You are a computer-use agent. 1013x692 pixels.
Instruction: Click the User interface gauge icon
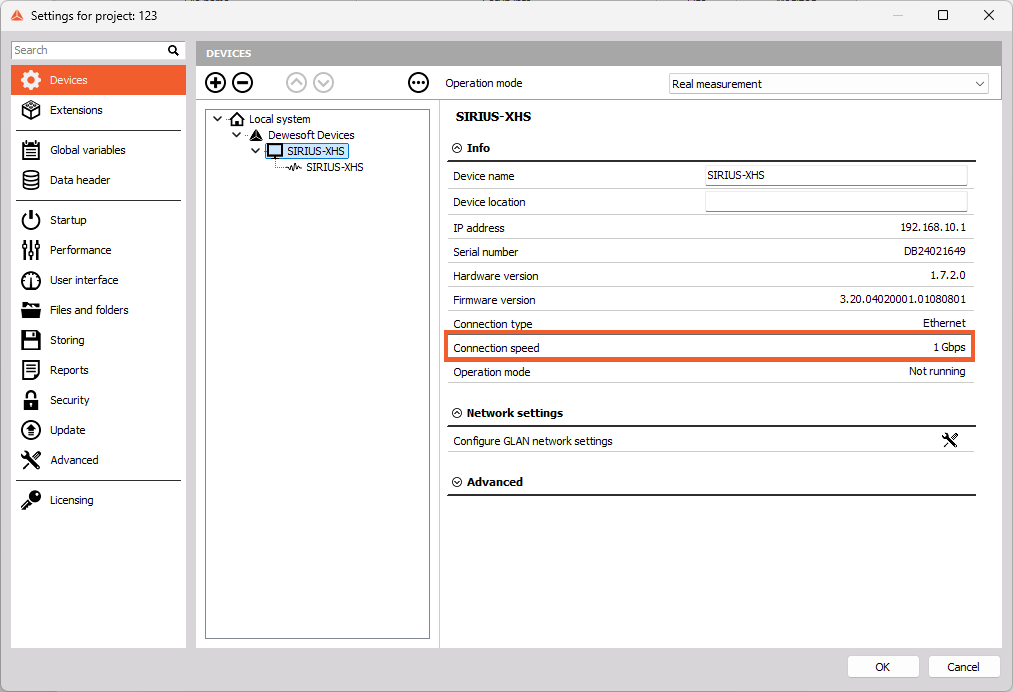tap(30, 280)
